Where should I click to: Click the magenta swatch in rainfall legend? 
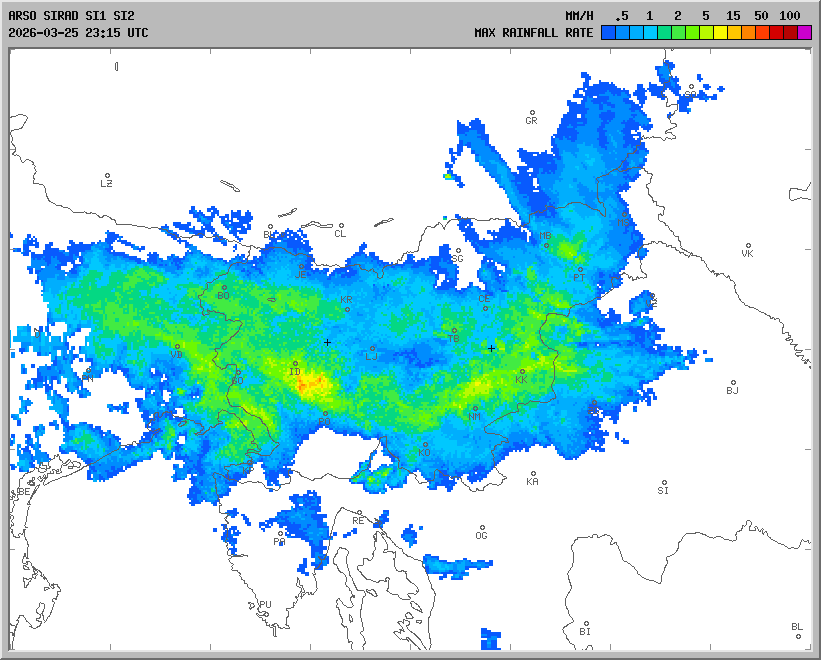click(x=804, y=32)
